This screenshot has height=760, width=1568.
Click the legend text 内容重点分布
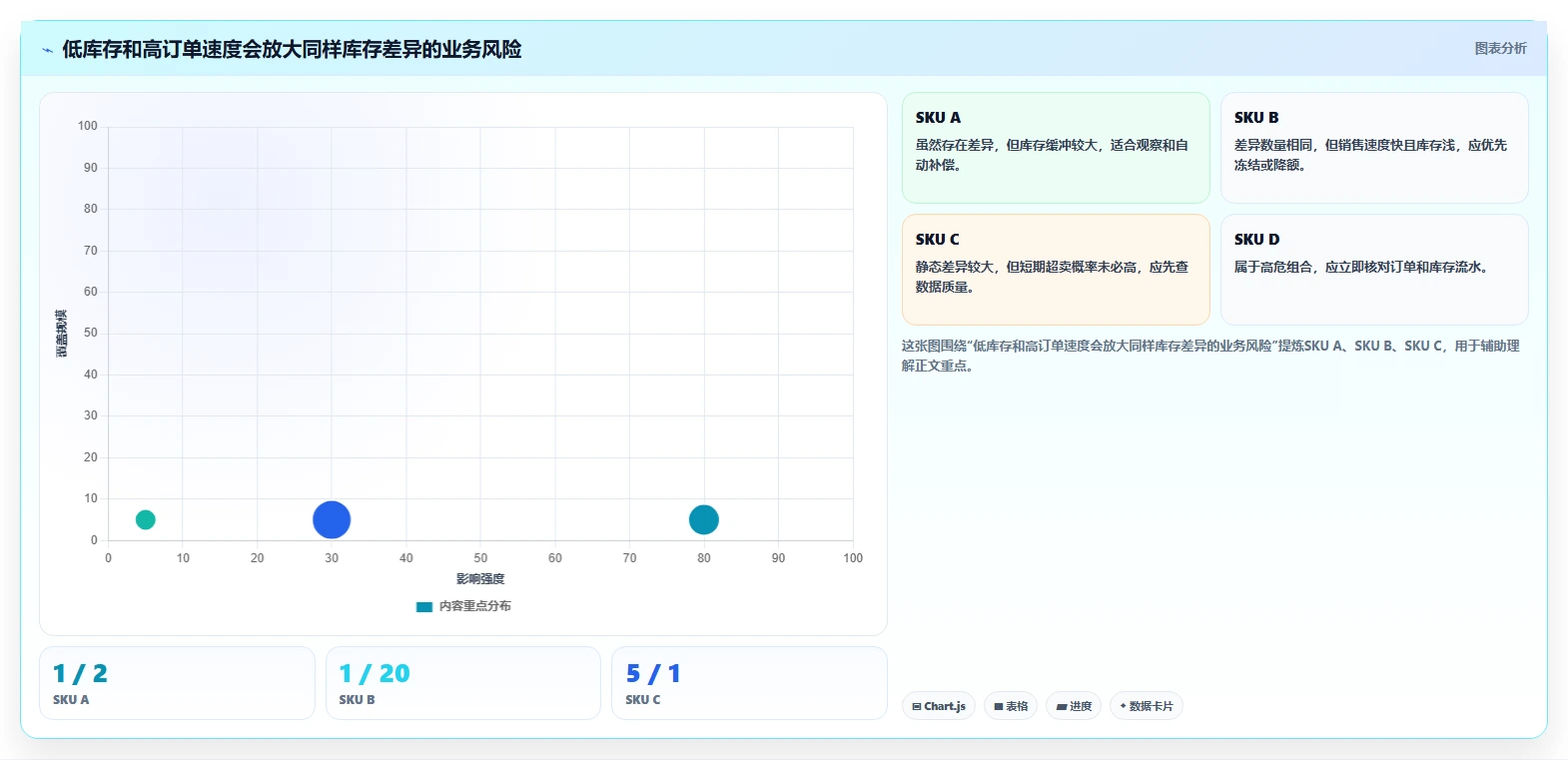[x=475, y=606]
